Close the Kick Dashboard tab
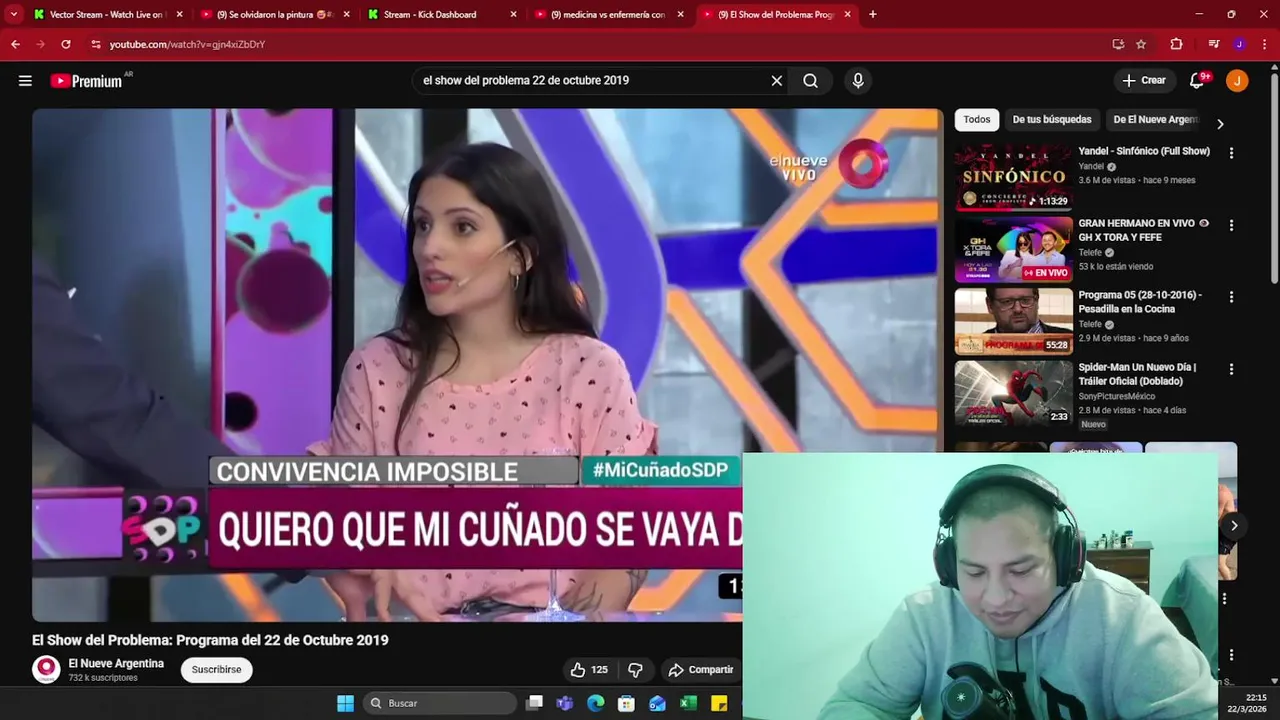Viewport: 1280px width, 720px height. (513, 14)
